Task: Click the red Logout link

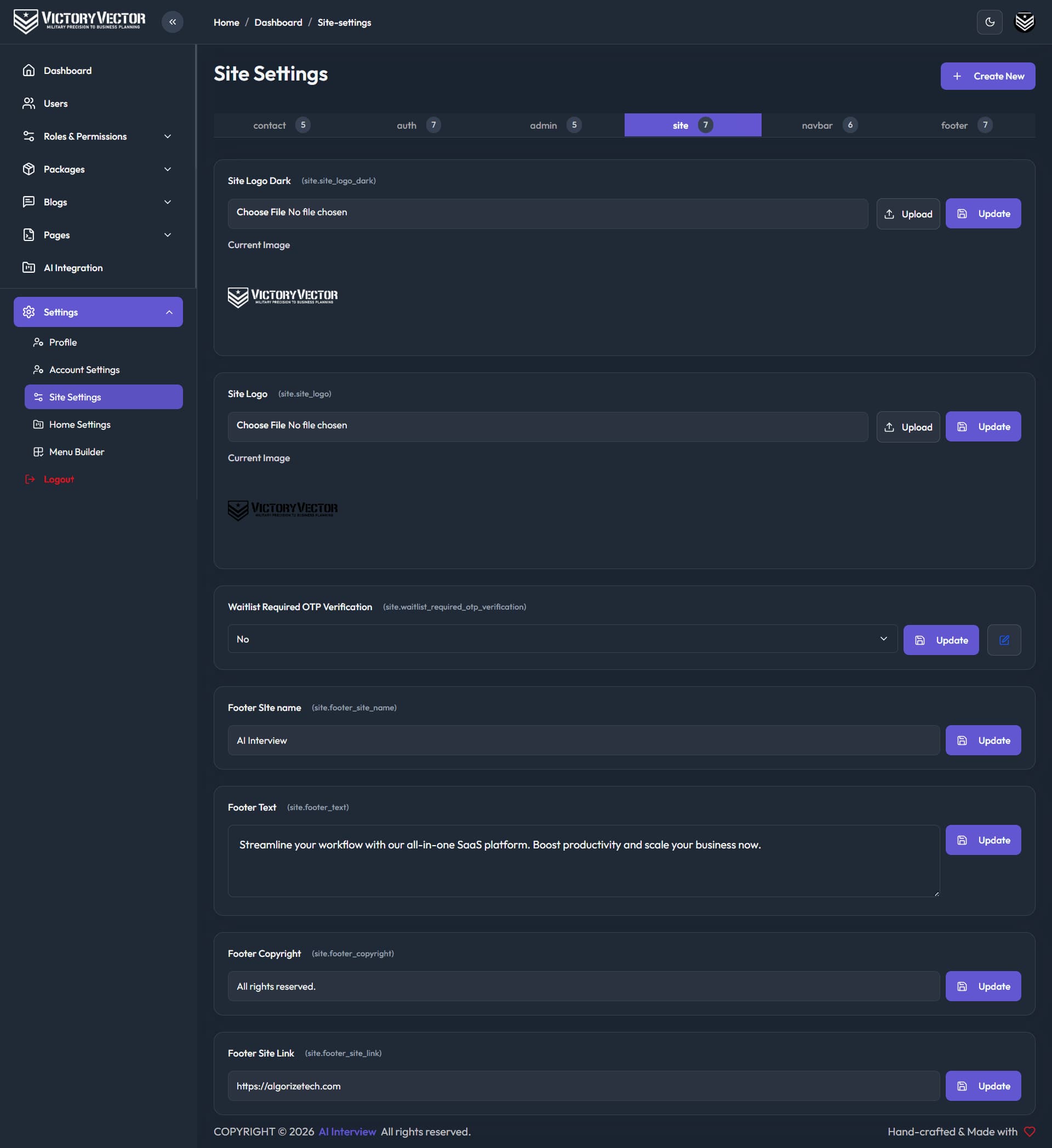Action: pyautogui.click(x=59, y=479)
